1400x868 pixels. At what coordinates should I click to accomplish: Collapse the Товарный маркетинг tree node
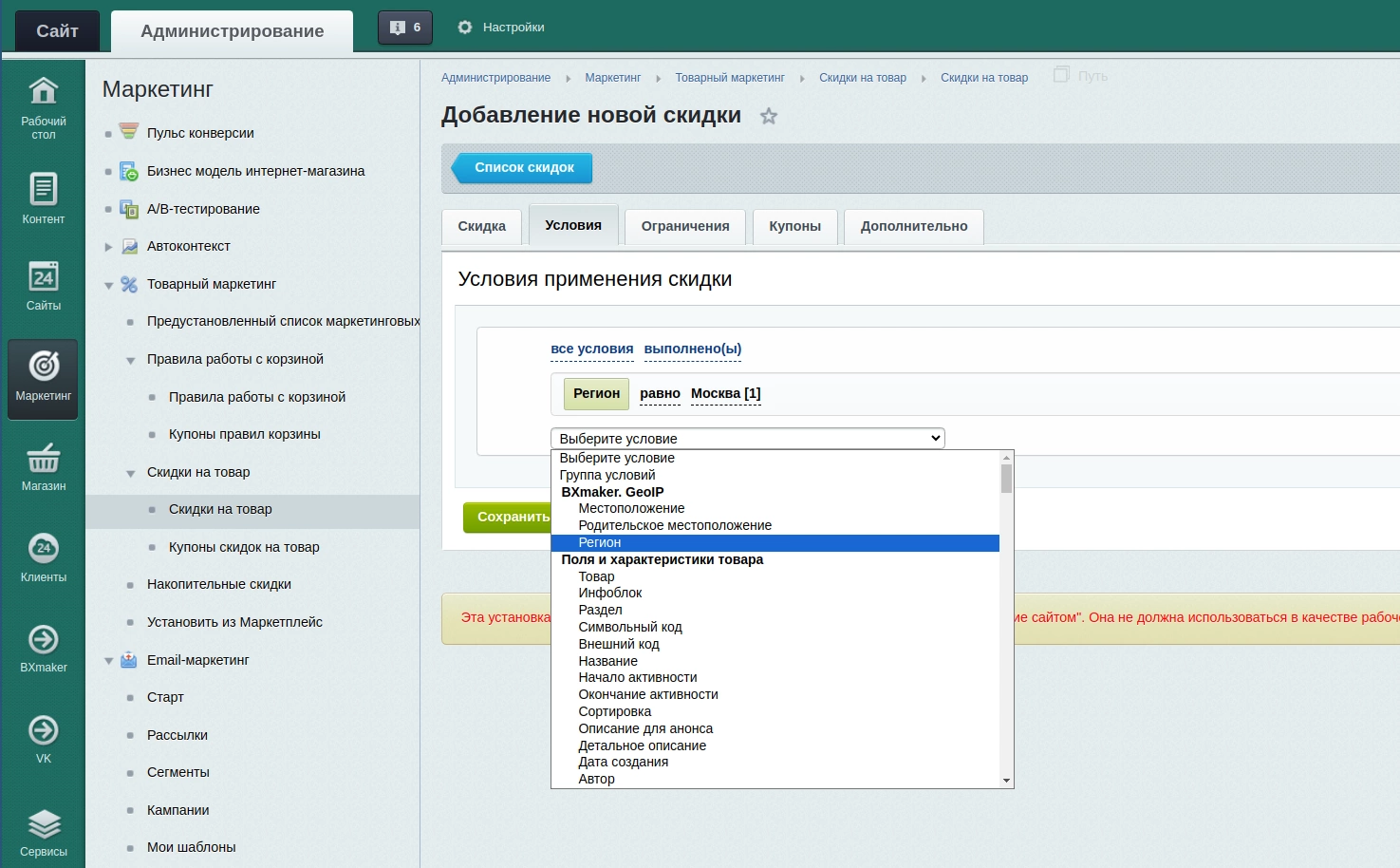108,285
